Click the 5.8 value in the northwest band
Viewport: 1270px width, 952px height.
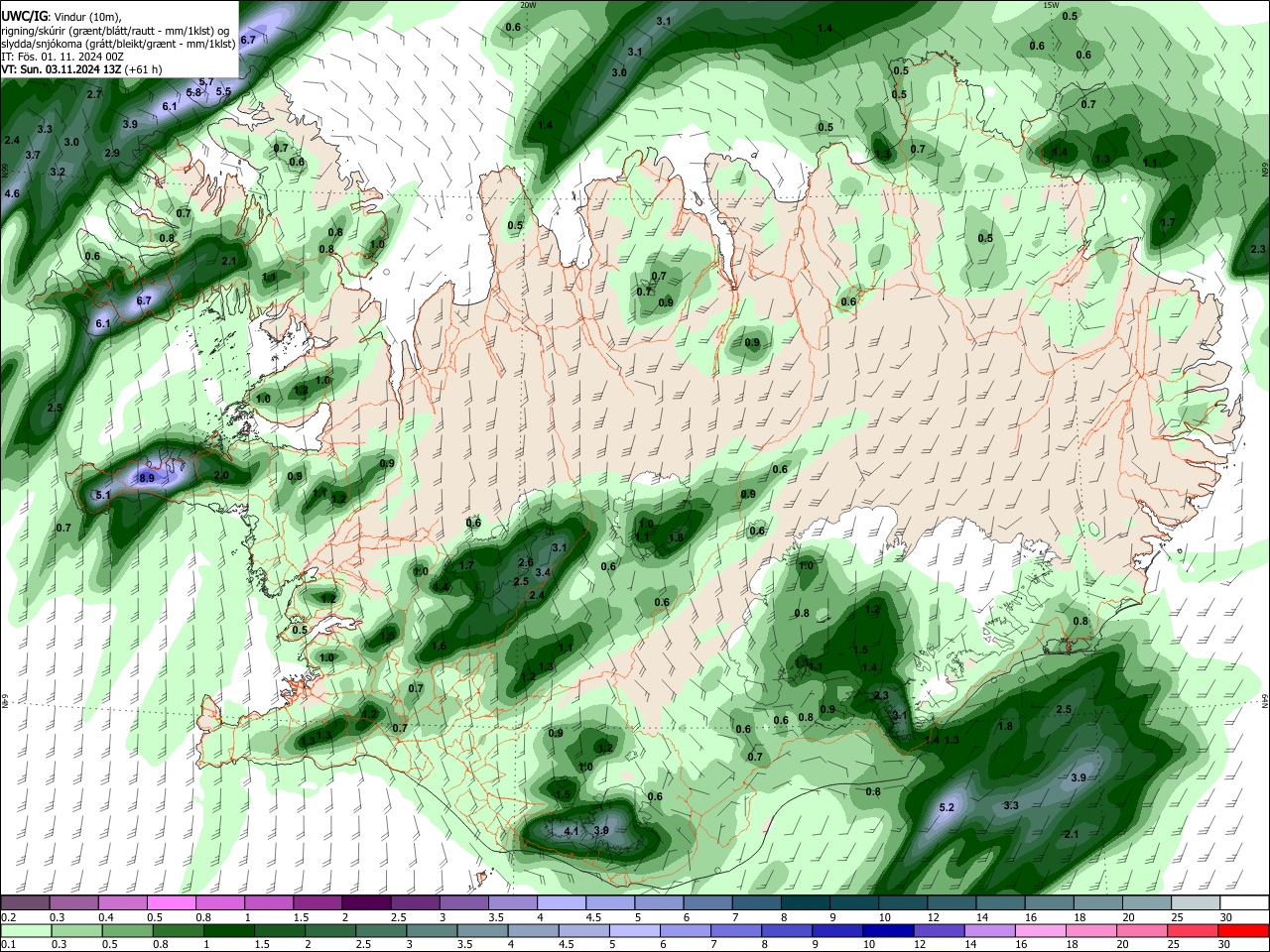point(193,92)
